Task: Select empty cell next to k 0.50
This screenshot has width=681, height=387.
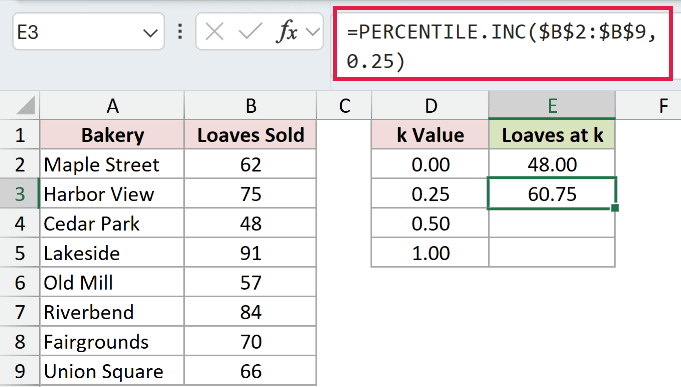Action: click(552, 224)
